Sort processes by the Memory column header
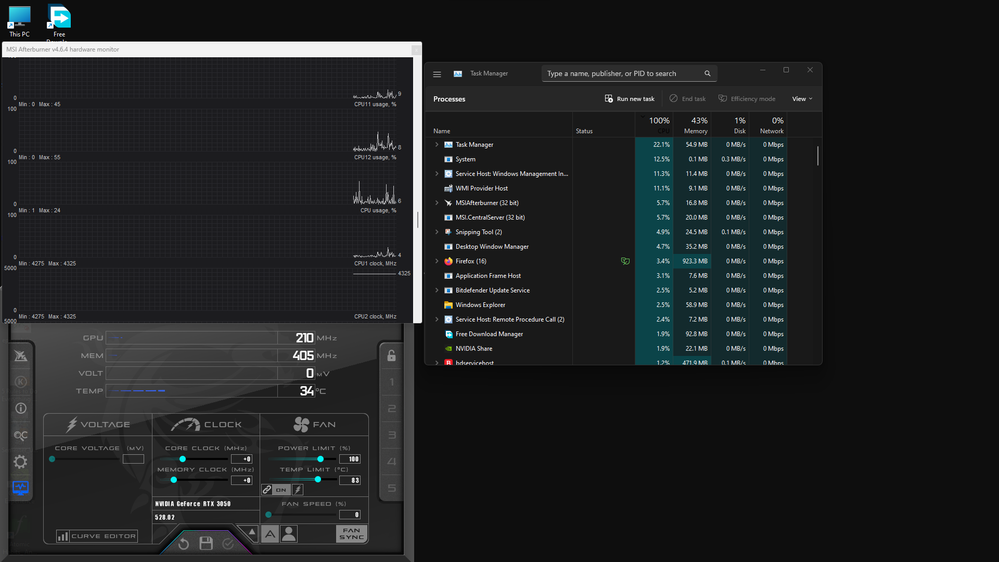The image size is (999, 562). (692, 125)
